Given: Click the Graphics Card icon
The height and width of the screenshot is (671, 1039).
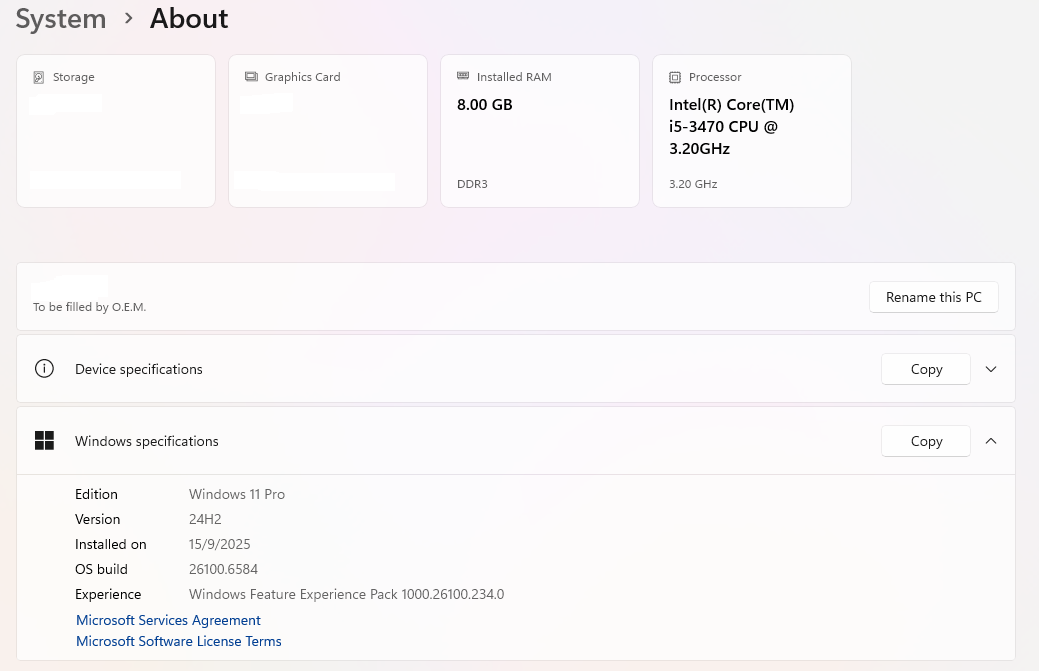Looking at the screenshot, I should [251, 77].
